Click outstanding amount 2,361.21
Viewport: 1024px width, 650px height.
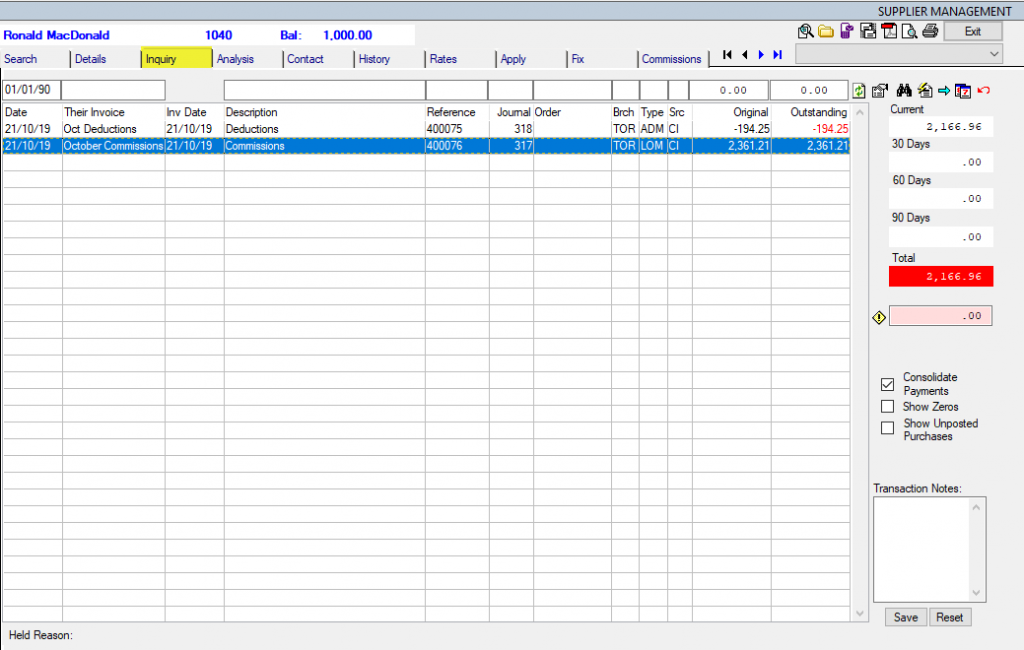point(827,146)
